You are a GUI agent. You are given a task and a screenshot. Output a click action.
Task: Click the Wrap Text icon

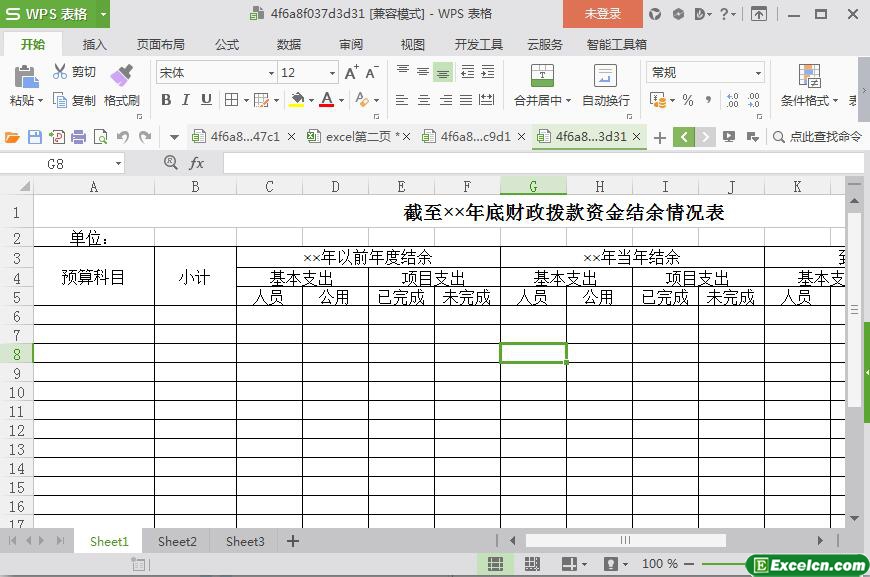(x=605, y=77)
